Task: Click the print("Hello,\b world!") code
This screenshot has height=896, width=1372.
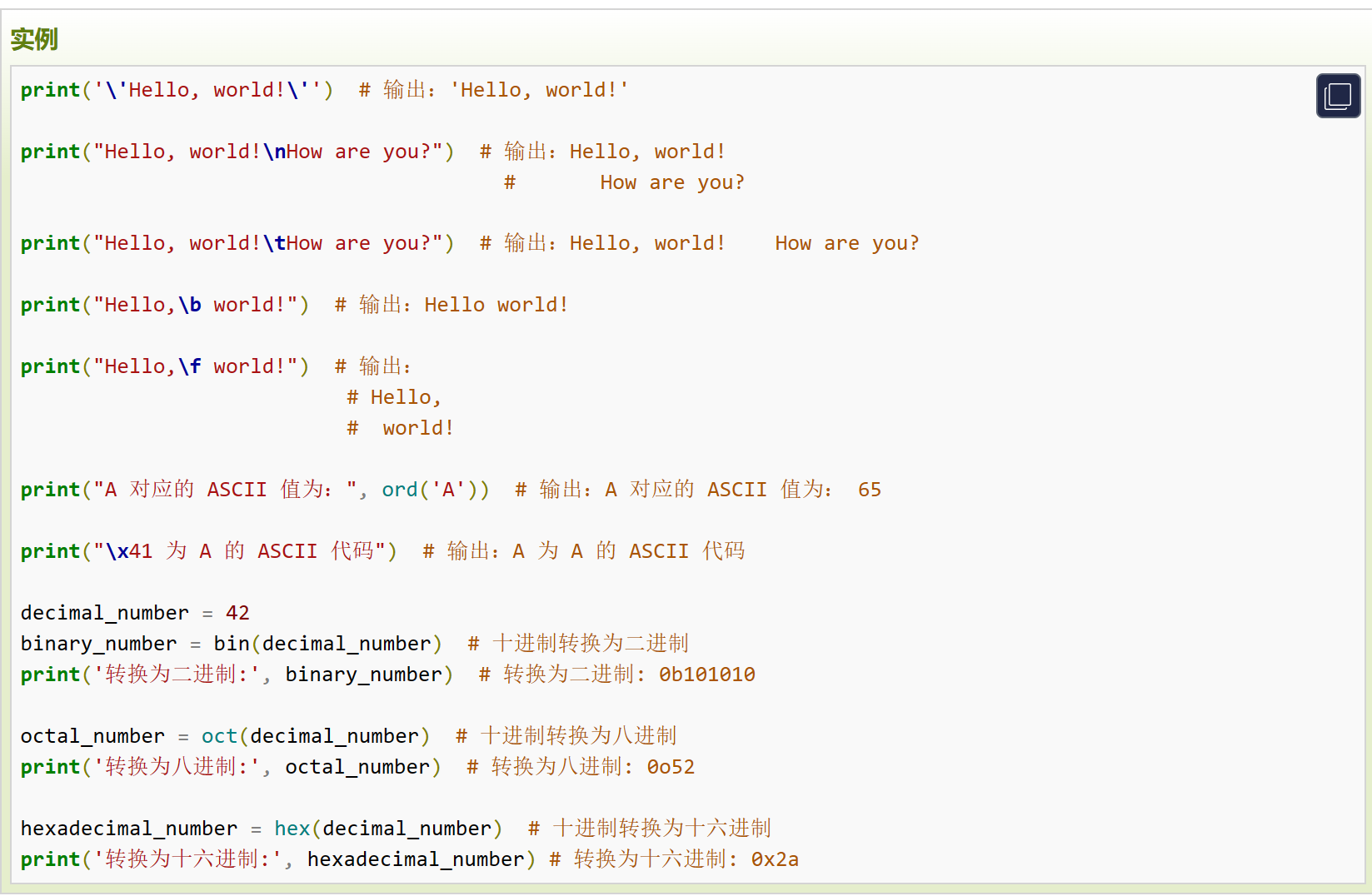Action: [165, 305]
